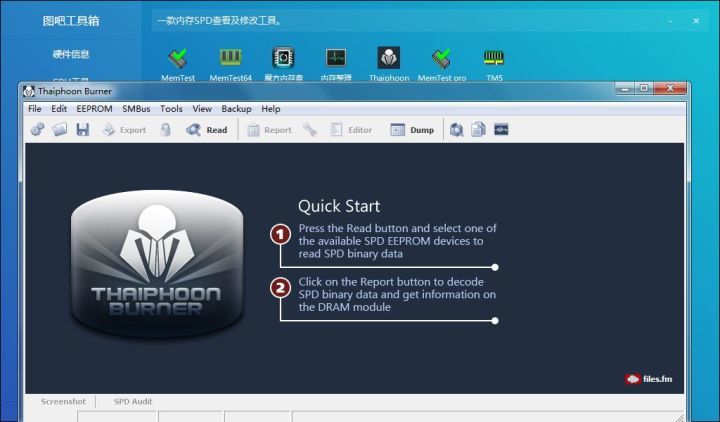Click the Thaiphoon Burner title bar icon
Screen dimensions: 720x422
[28, 91]
